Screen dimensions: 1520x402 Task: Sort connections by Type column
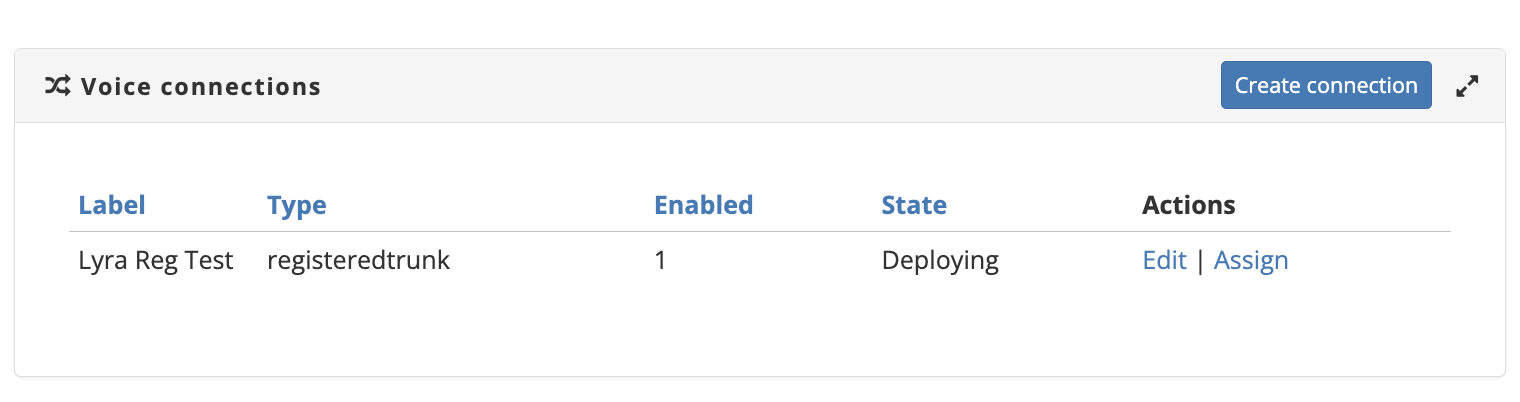point(297,205)
